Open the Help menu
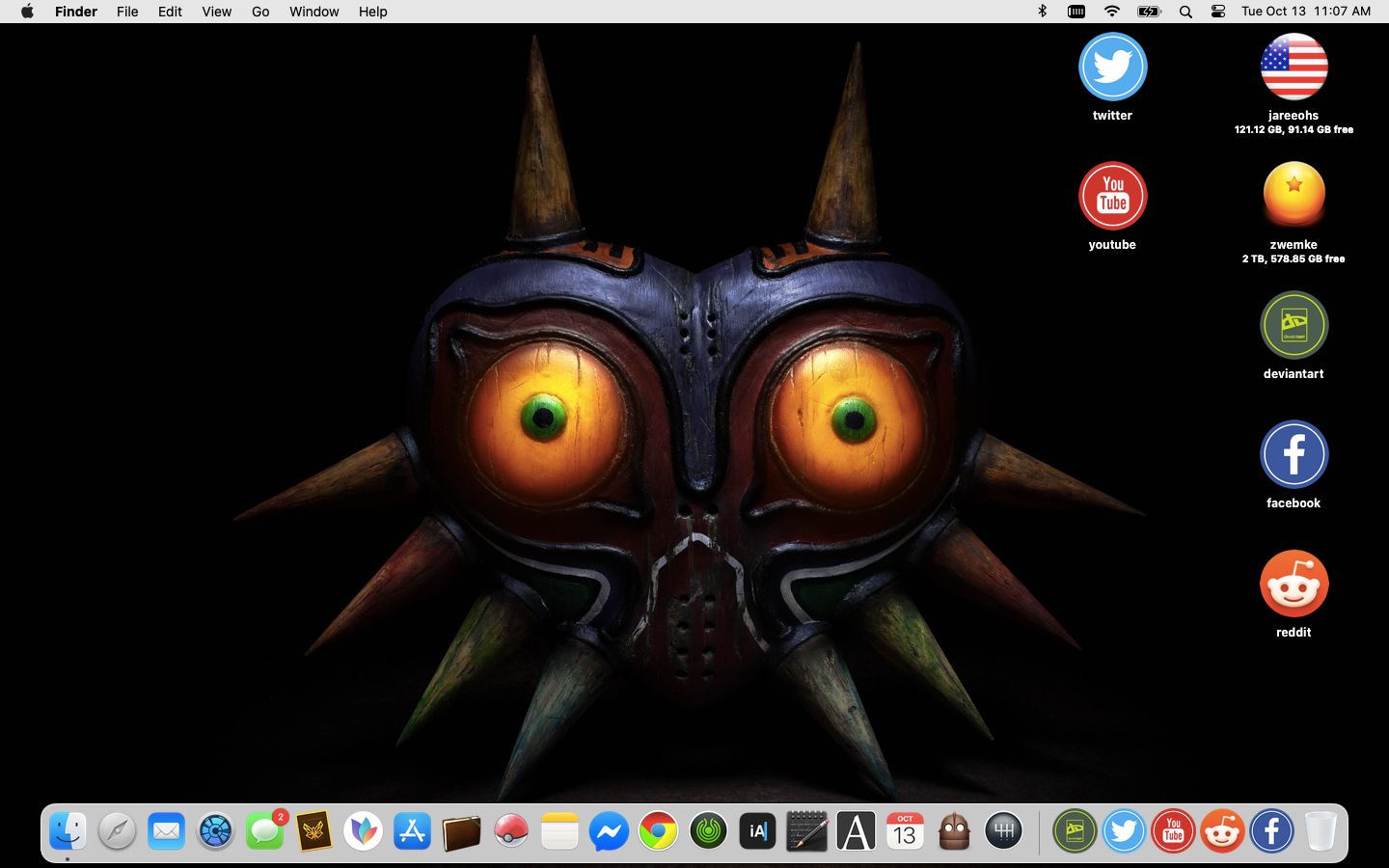The width and height of the screenshot is (1389, 868). click(x=372, y=12)
